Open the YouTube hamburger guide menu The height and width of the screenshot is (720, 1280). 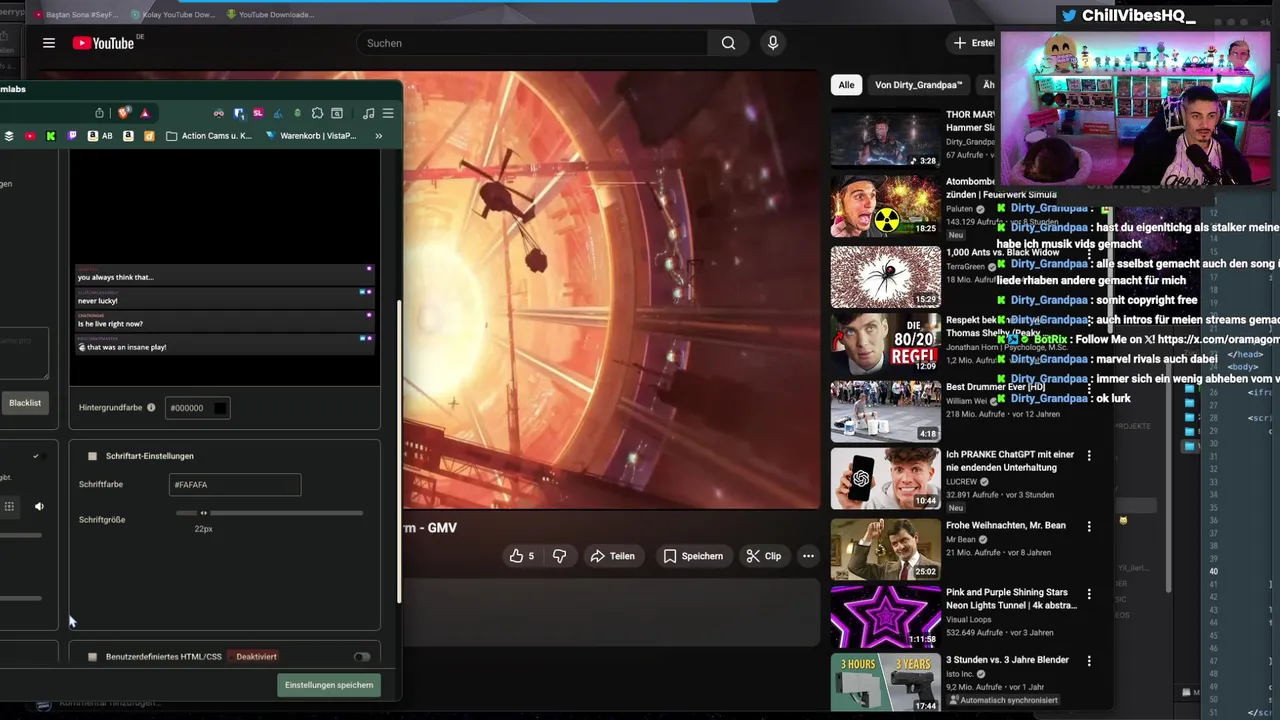tap(48, 43)
